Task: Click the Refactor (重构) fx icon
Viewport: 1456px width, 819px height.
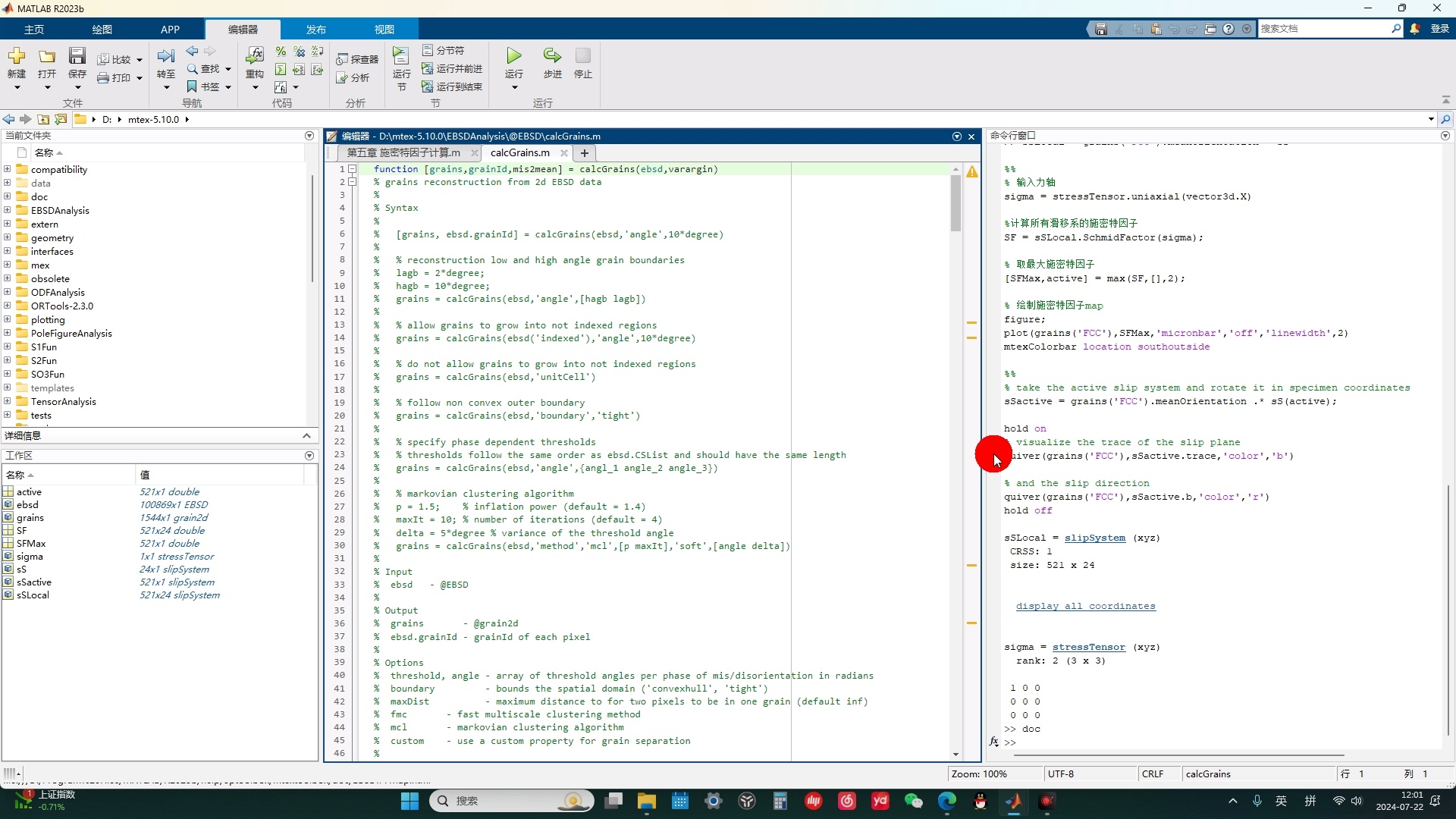Action: point(255,56)
